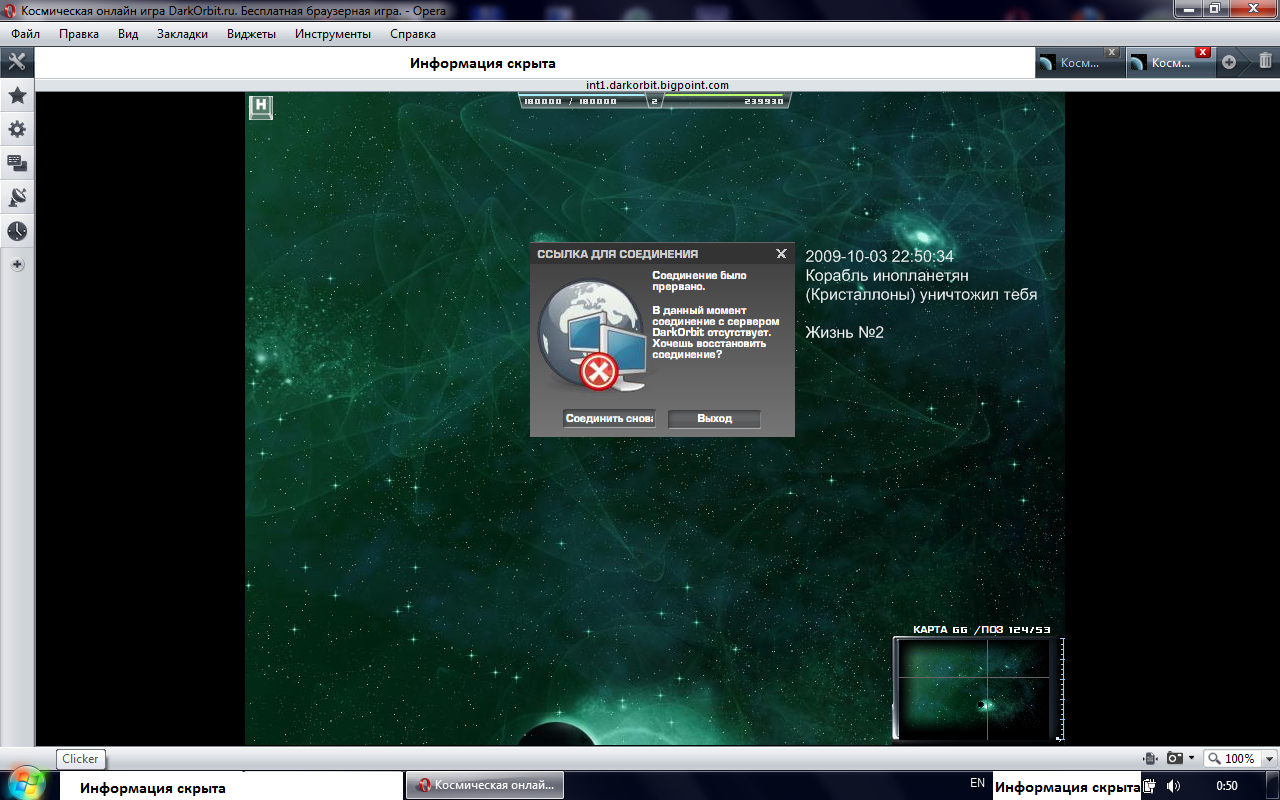Click the minimap in the game

coord(975,690)
